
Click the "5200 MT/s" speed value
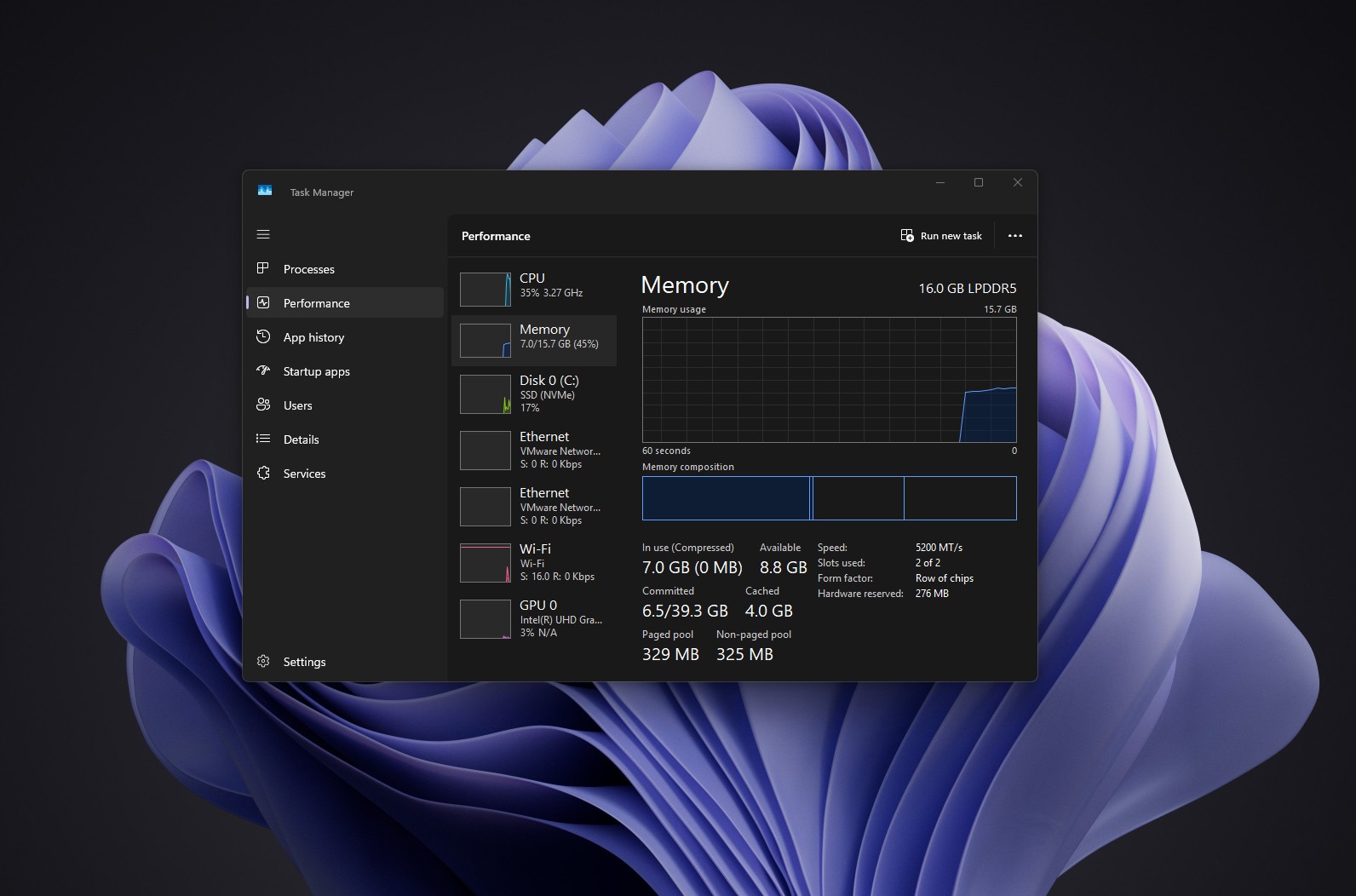click(939, 548)
